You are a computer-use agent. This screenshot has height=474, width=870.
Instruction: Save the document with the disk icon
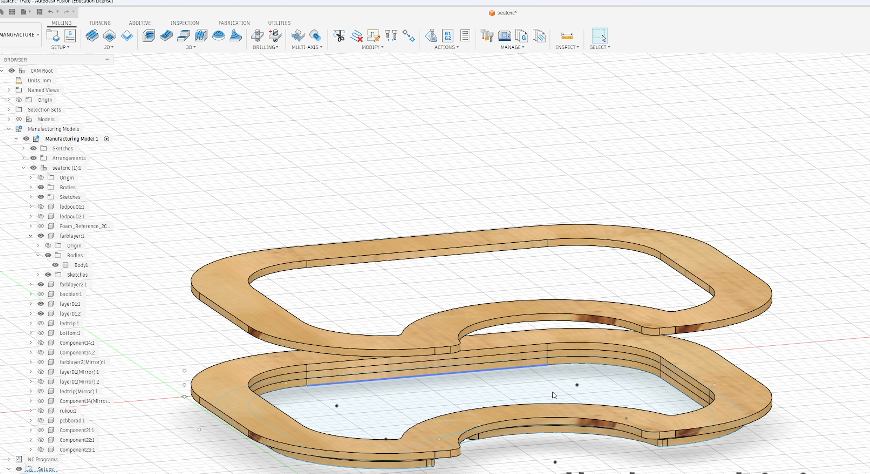pos(39,12)
